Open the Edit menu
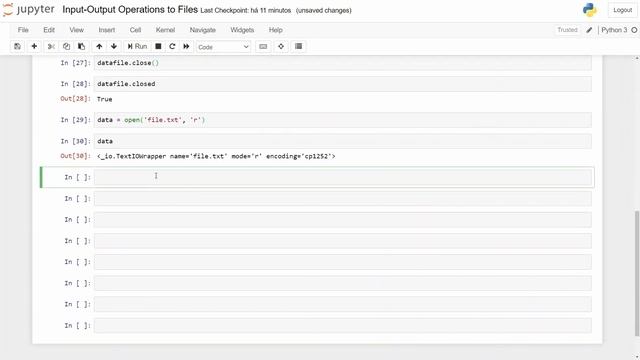Viewport: 640px width, 360px height. pyautogui.click(x=49, y=30)
